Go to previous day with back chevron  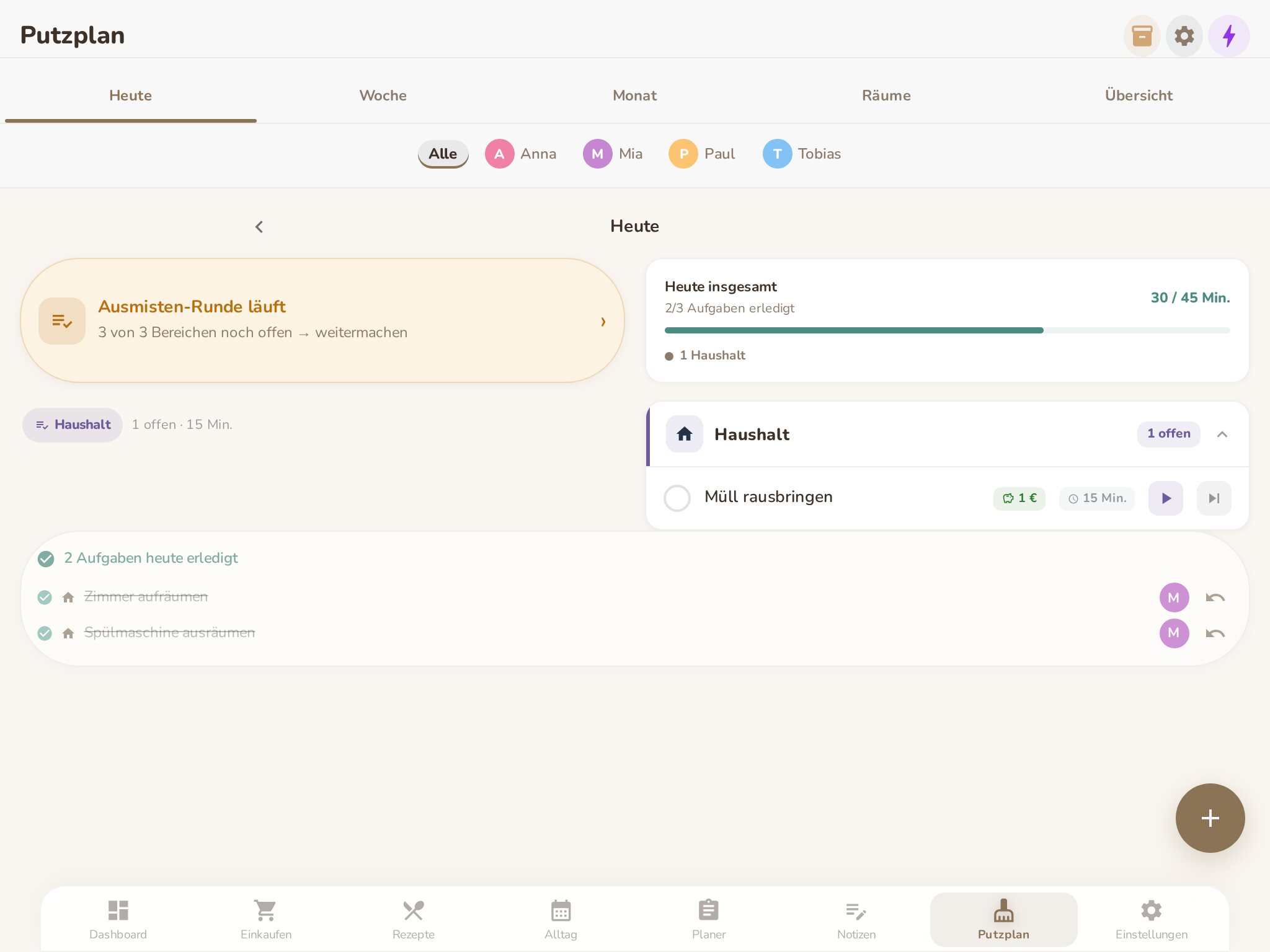259,227
